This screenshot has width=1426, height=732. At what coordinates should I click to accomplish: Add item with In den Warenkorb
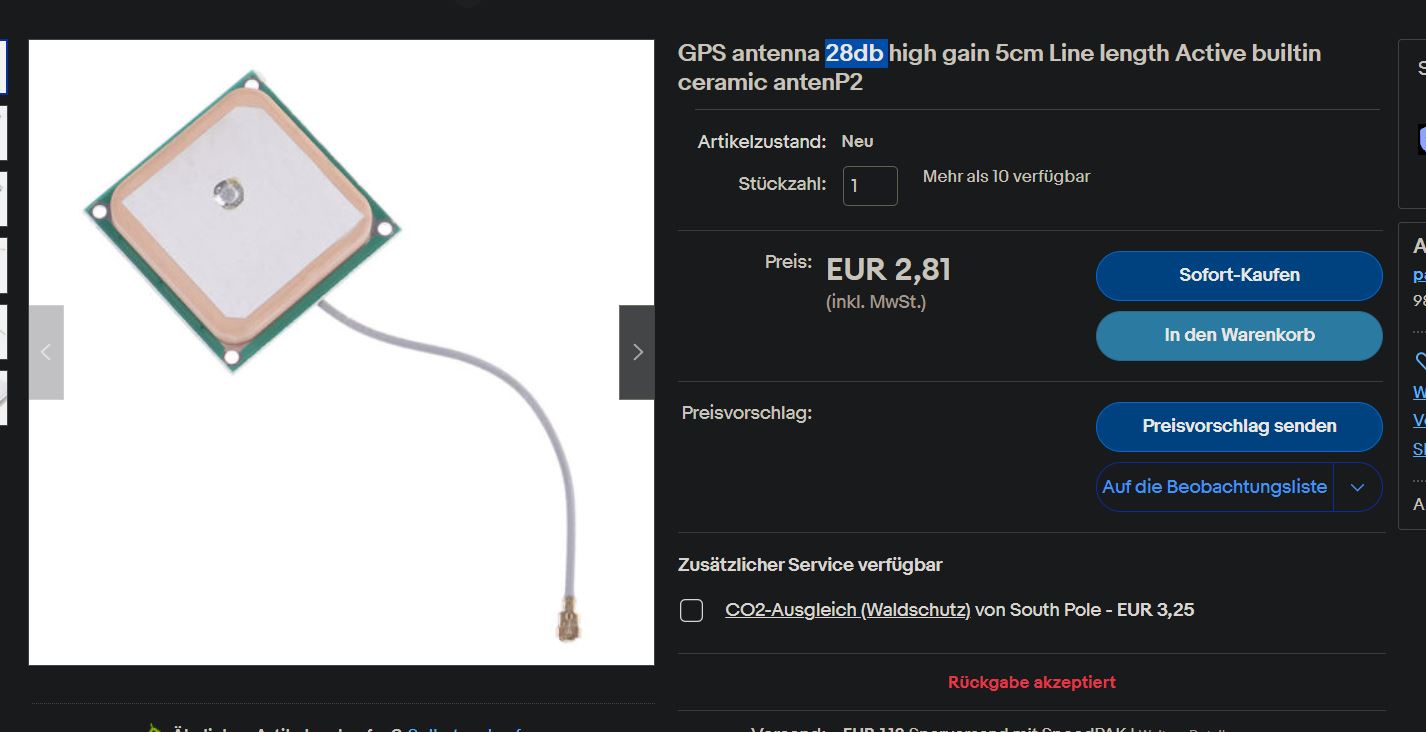[x=1239, y=335]
